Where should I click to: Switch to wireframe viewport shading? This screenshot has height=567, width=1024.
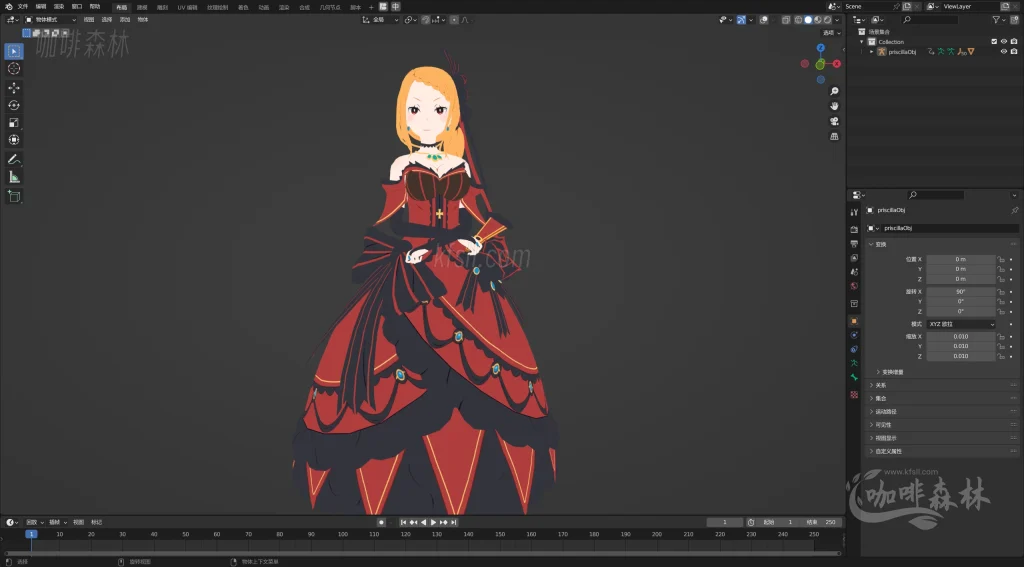[798, 20]
